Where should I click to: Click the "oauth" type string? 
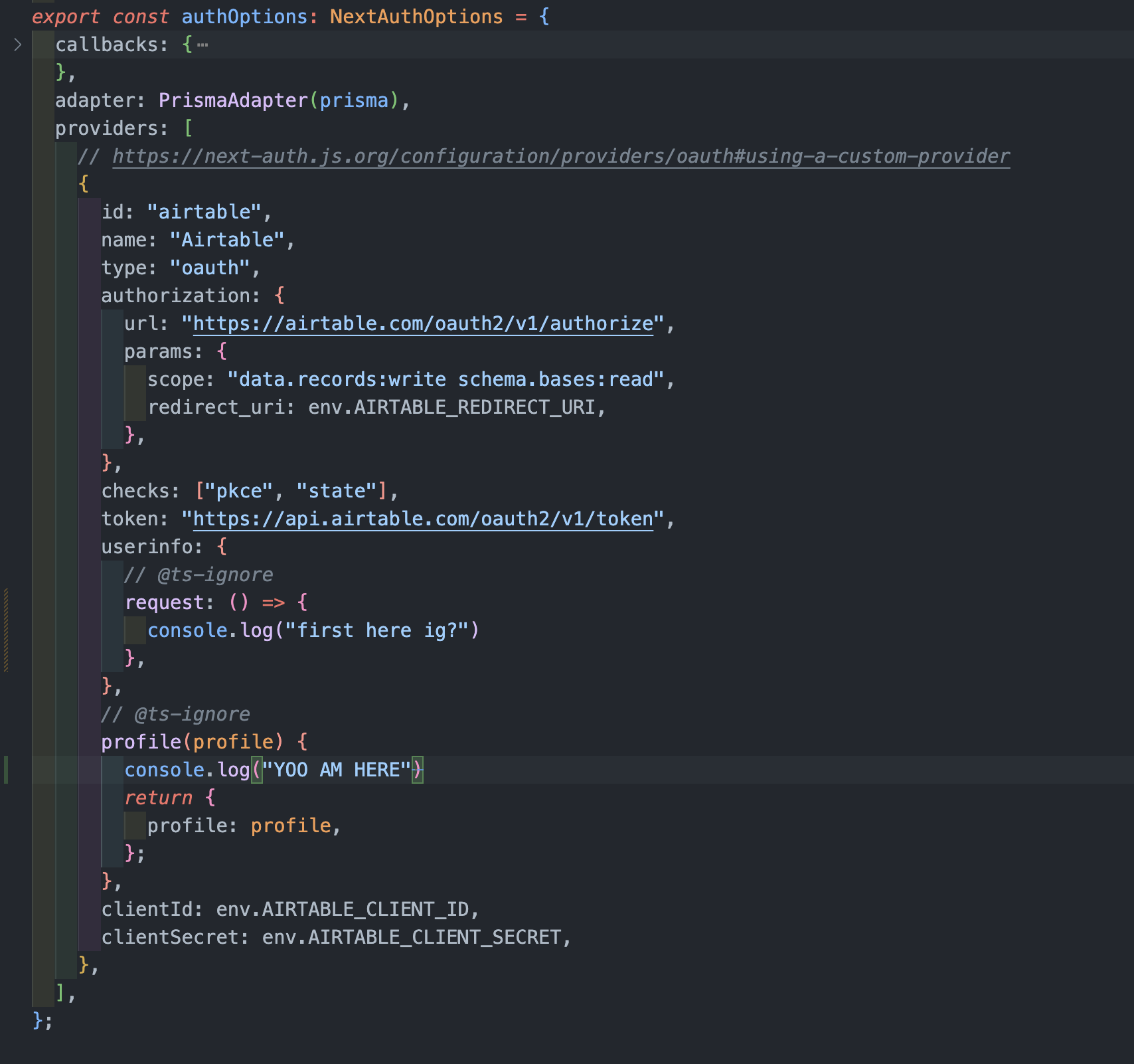tap(210, 268)
